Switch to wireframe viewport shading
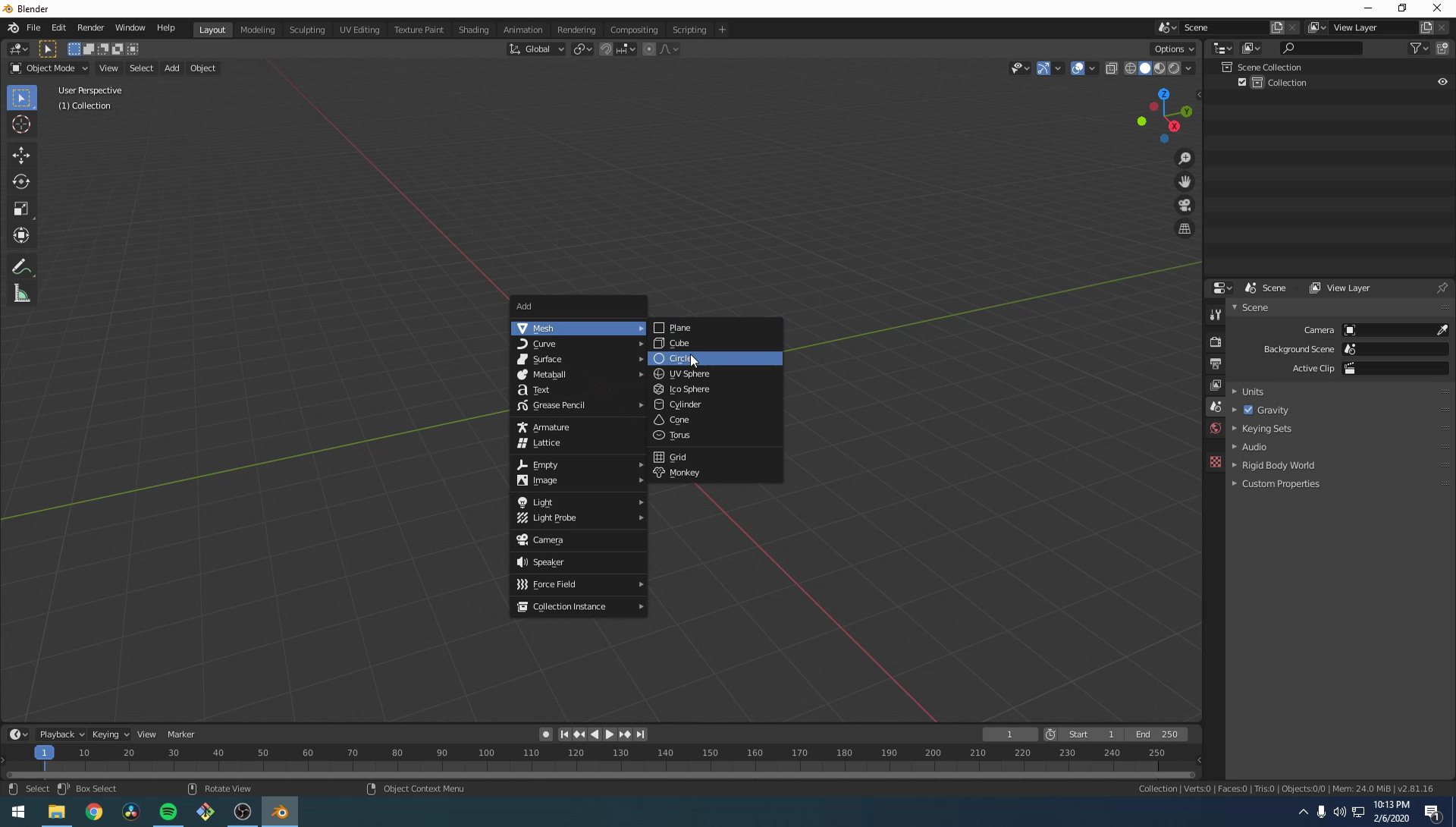 (1130, 68)
